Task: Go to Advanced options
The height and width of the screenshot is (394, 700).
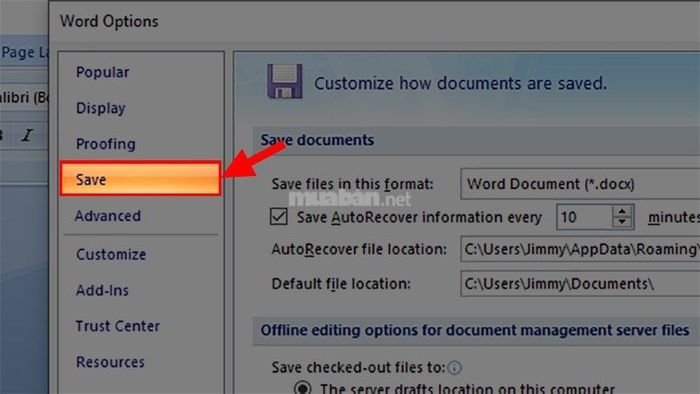Action: pyautogui.click(x=108, y=216)
